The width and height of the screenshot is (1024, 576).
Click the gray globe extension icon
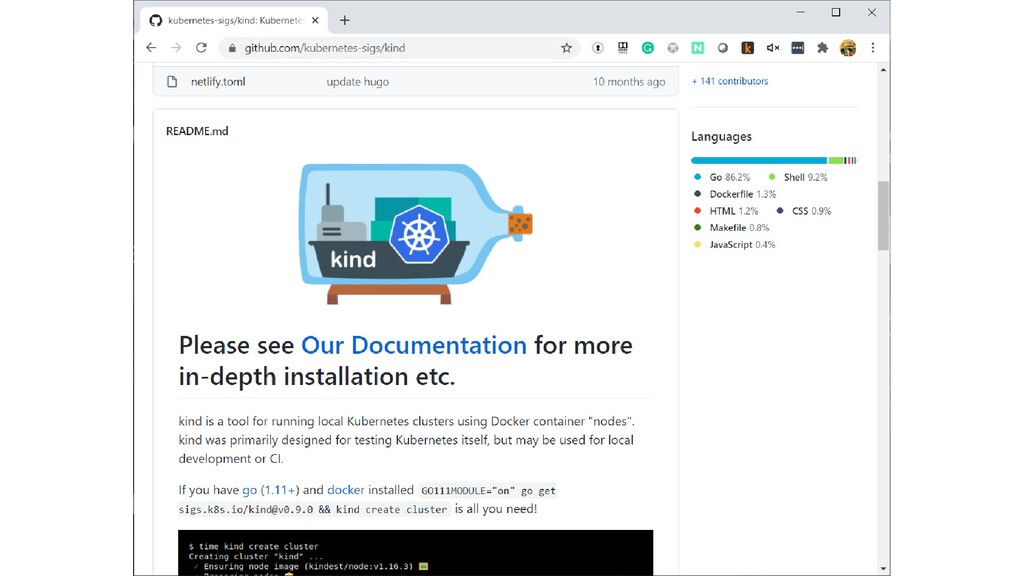[x=673, y=48]
